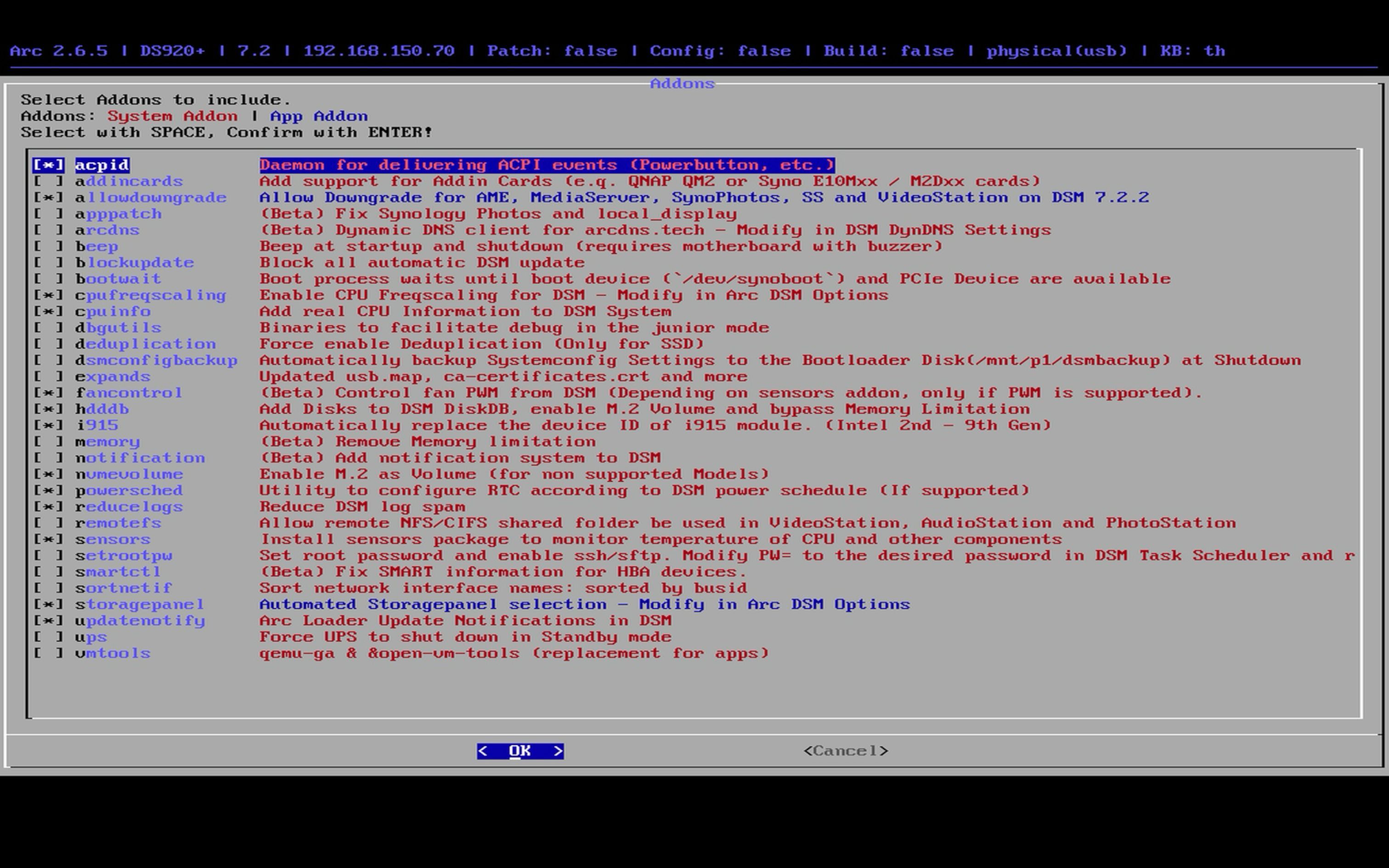Enable the vmtools checkbox
The image size is (1389, 868).
tap(49, 653)
